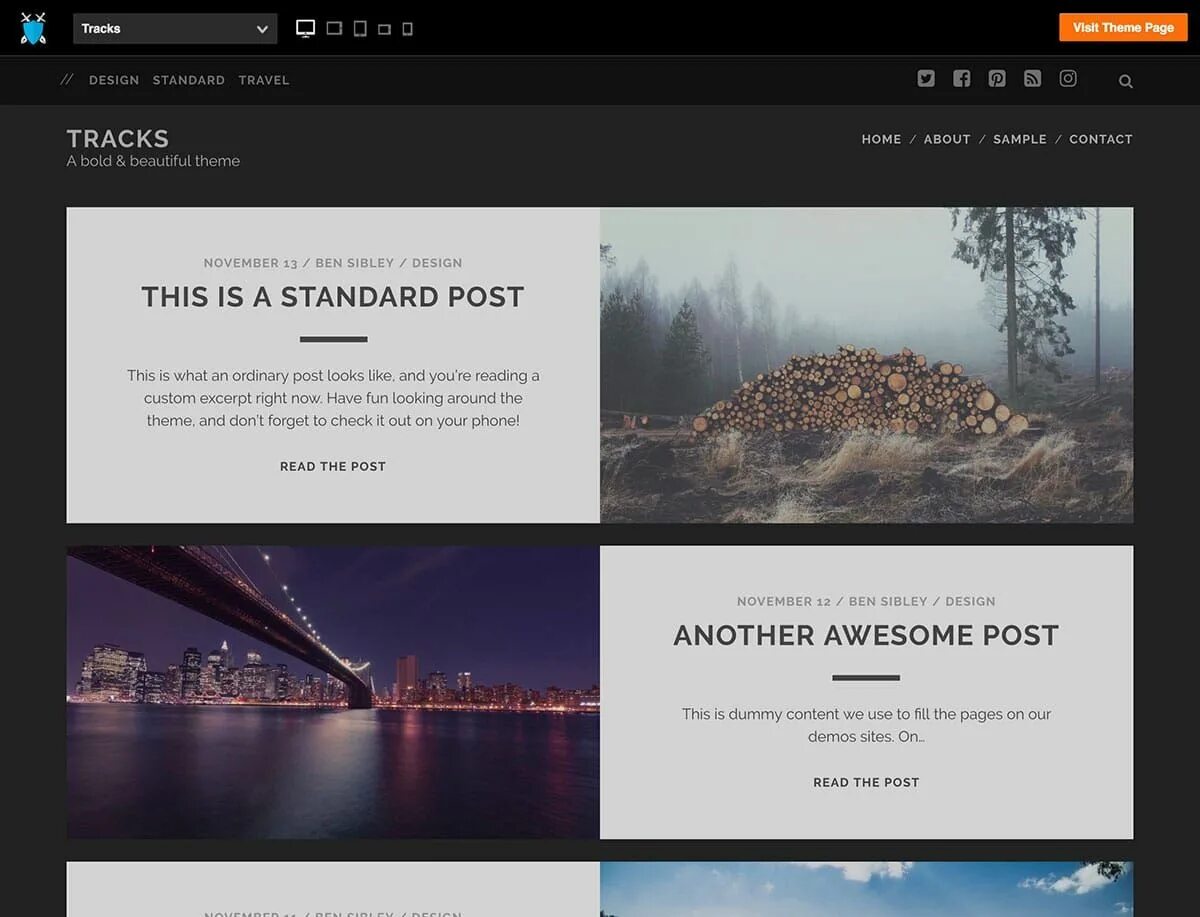This screenshot has height=917, width=1200.
Task: Preview theme on phone portrait view
Action: (x=406, y=27)
